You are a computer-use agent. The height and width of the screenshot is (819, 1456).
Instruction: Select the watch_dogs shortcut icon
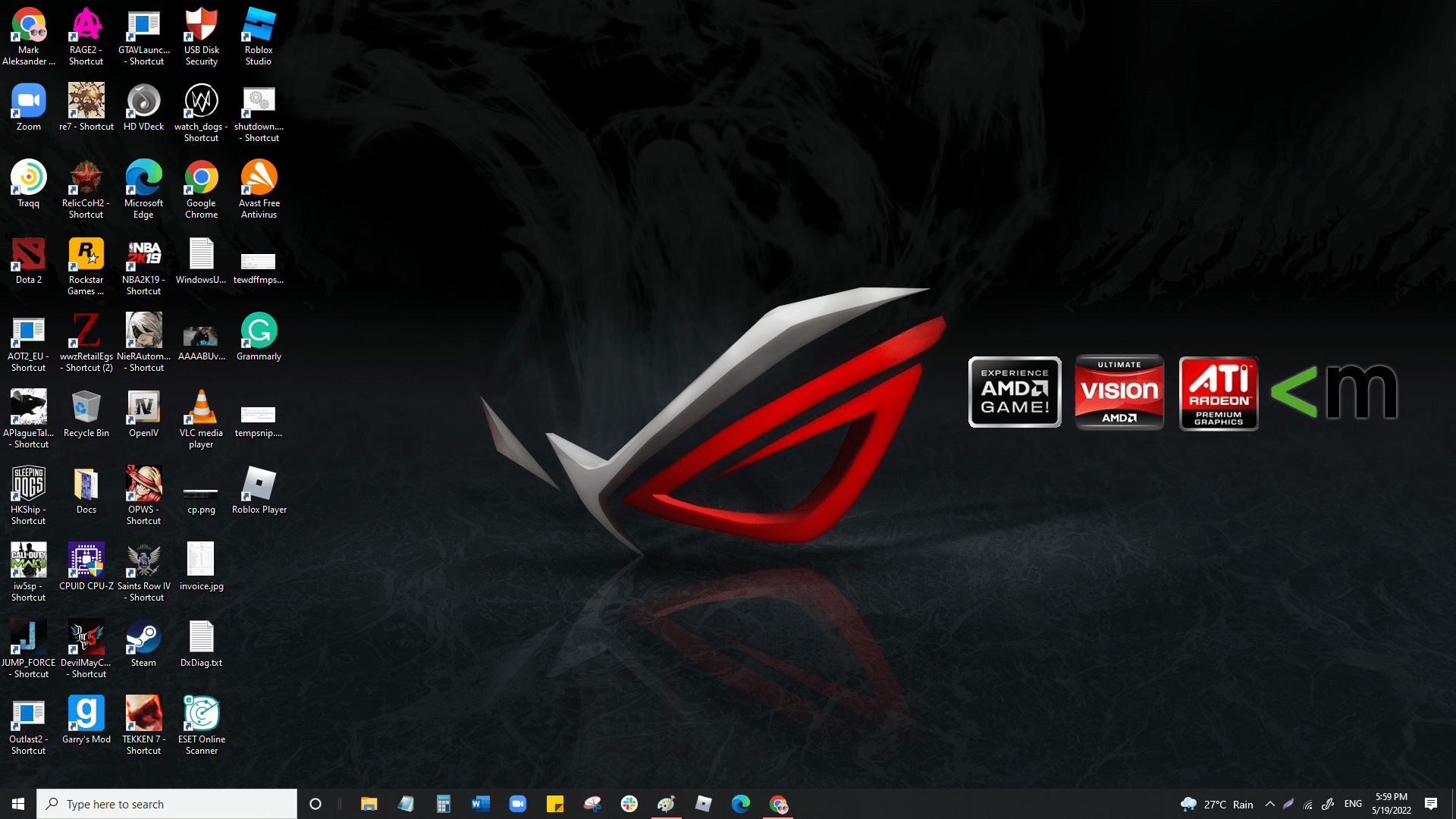pyautogui.click(x=201, y=113)
